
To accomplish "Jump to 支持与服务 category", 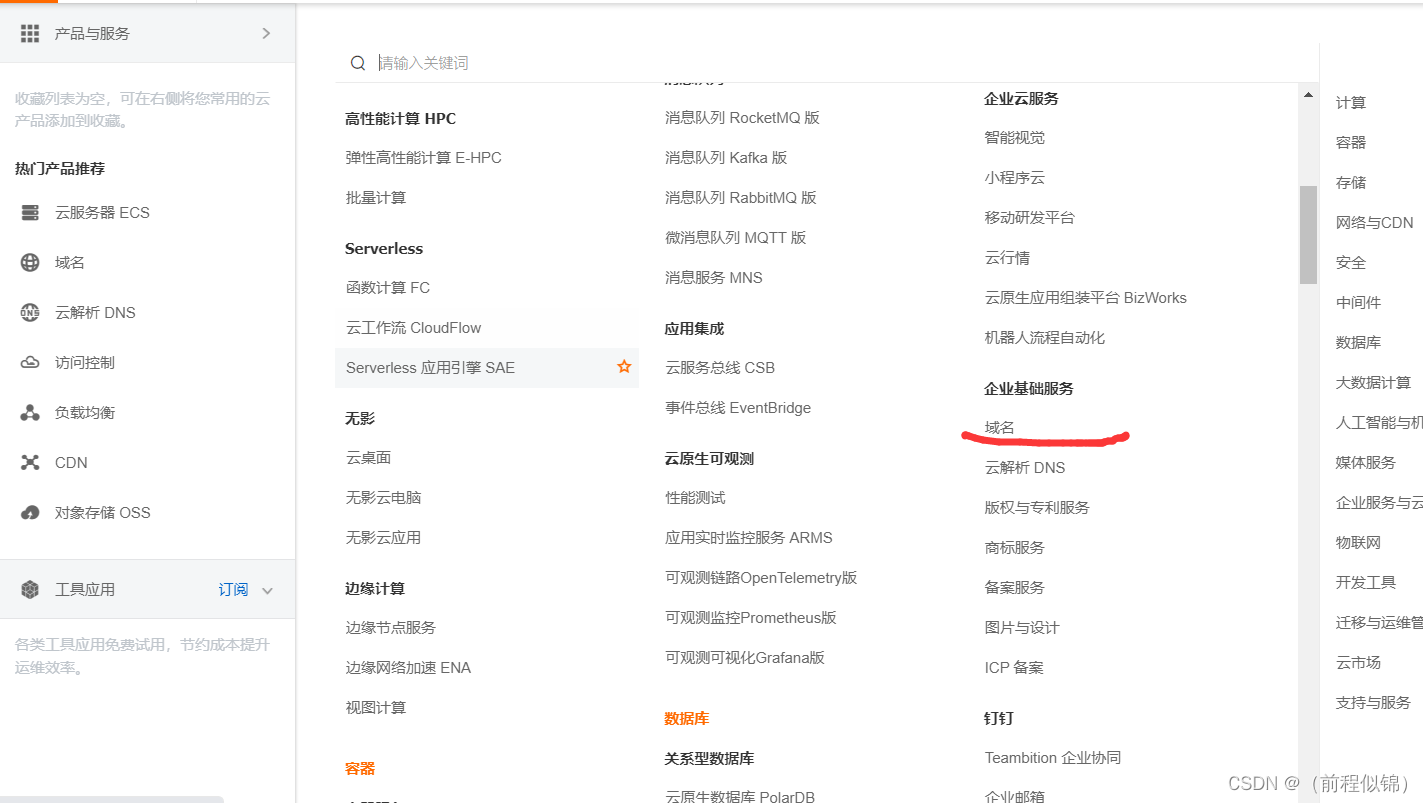I will coord(1374,702).
